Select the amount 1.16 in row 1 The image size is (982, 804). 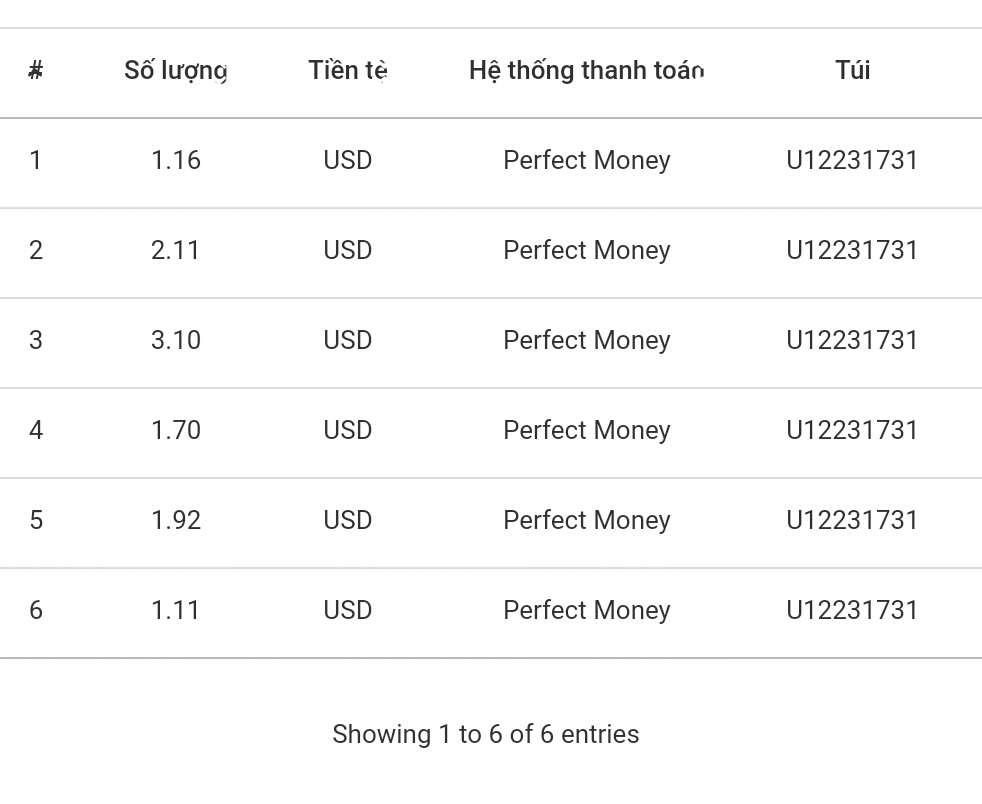pyautogui.click(x=176, y=161)
